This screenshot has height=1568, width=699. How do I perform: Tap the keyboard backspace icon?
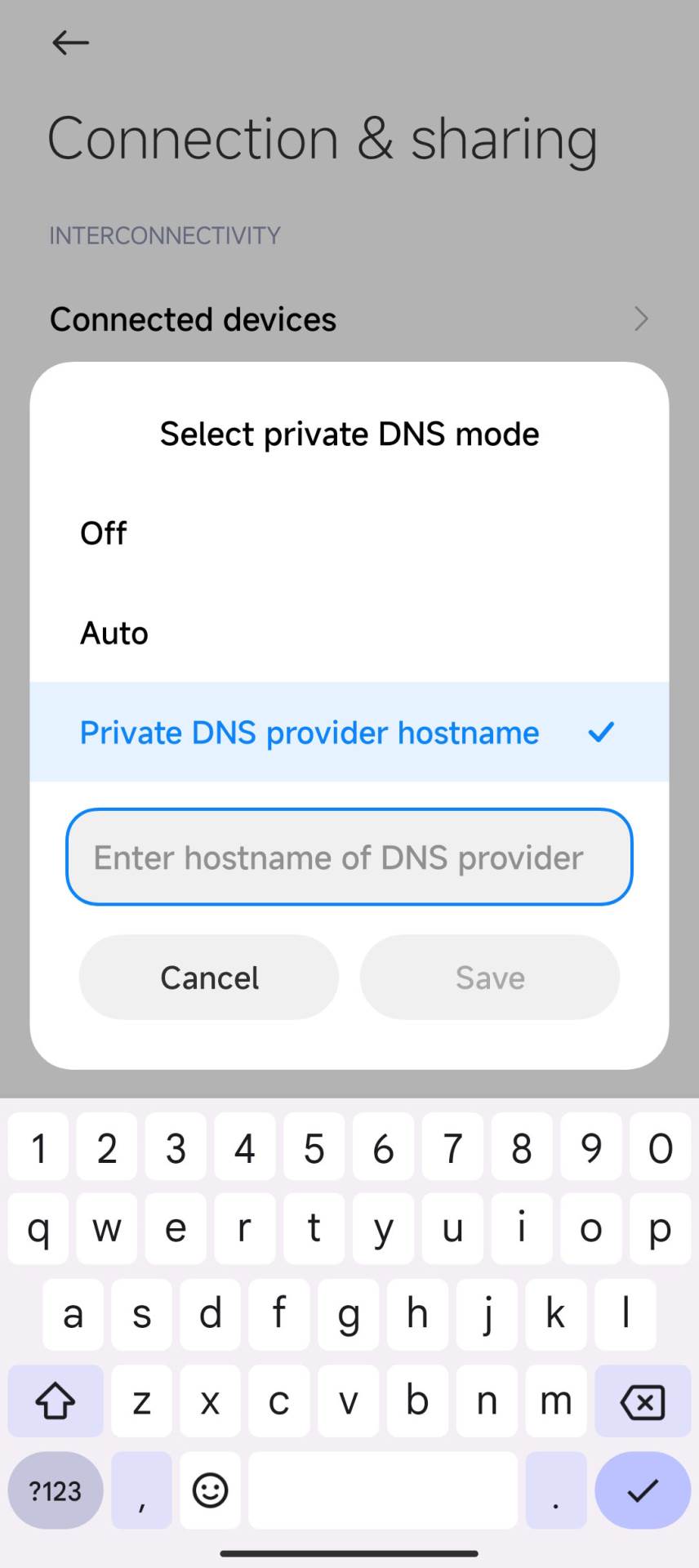[x=643, y=1401]
